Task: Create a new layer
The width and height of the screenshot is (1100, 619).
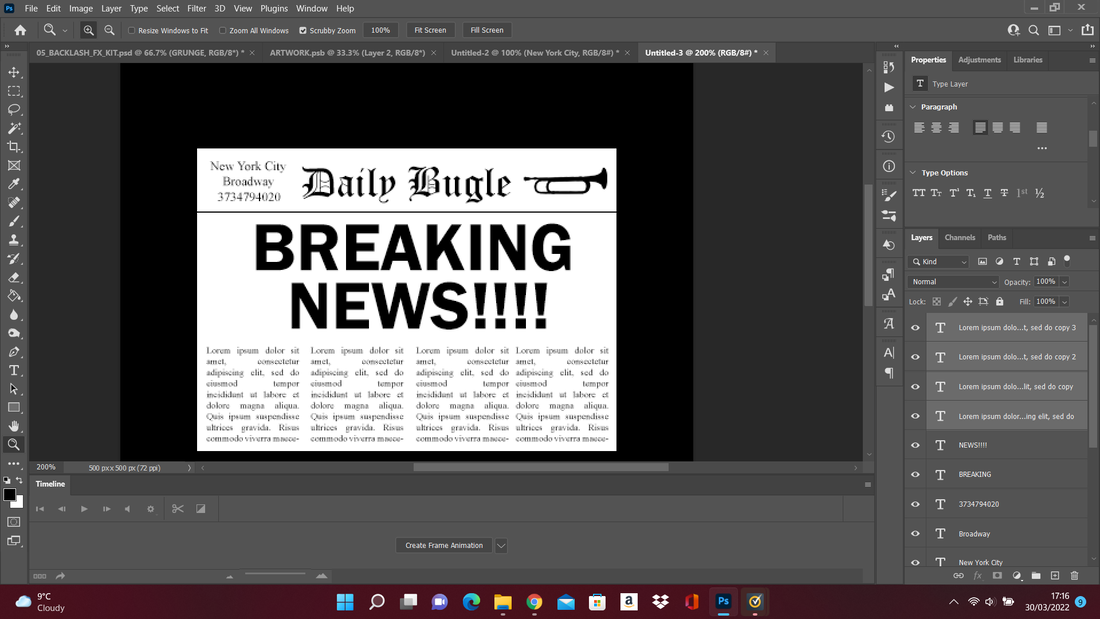Action: click(x=1055, y=575)
